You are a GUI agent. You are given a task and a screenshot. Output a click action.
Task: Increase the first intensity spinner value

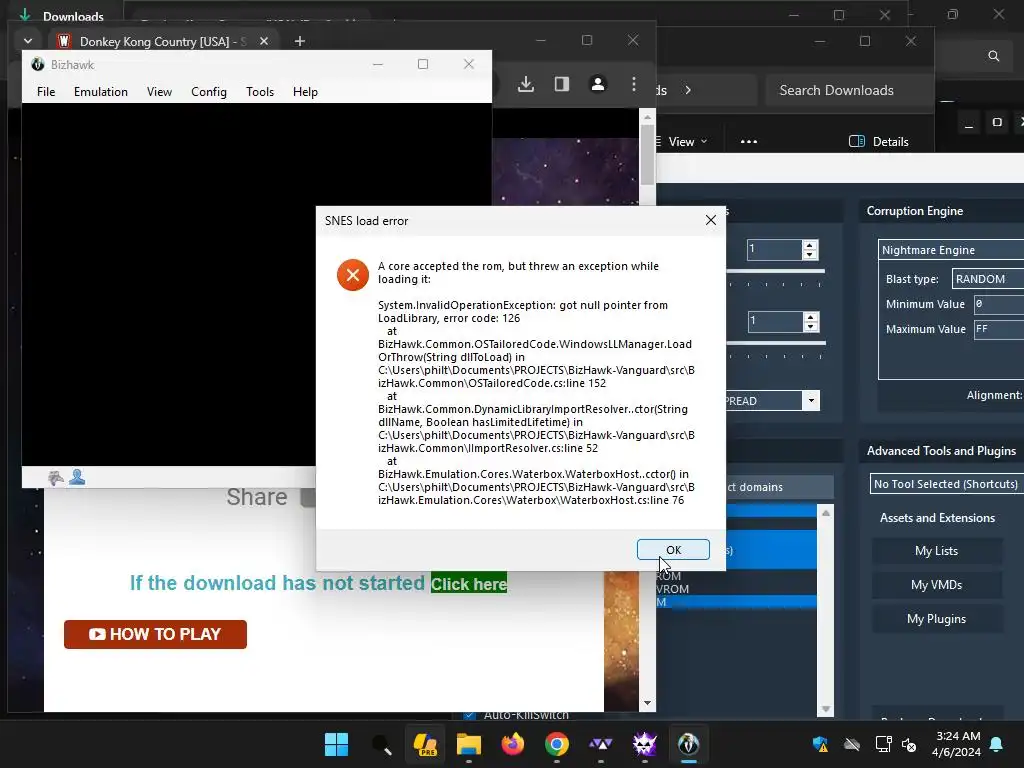pos(810,245)
